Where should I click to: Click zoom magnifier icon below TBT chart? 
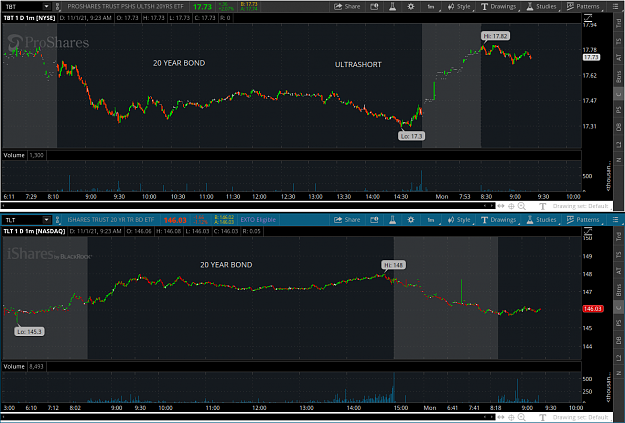(x=522, y=206)
